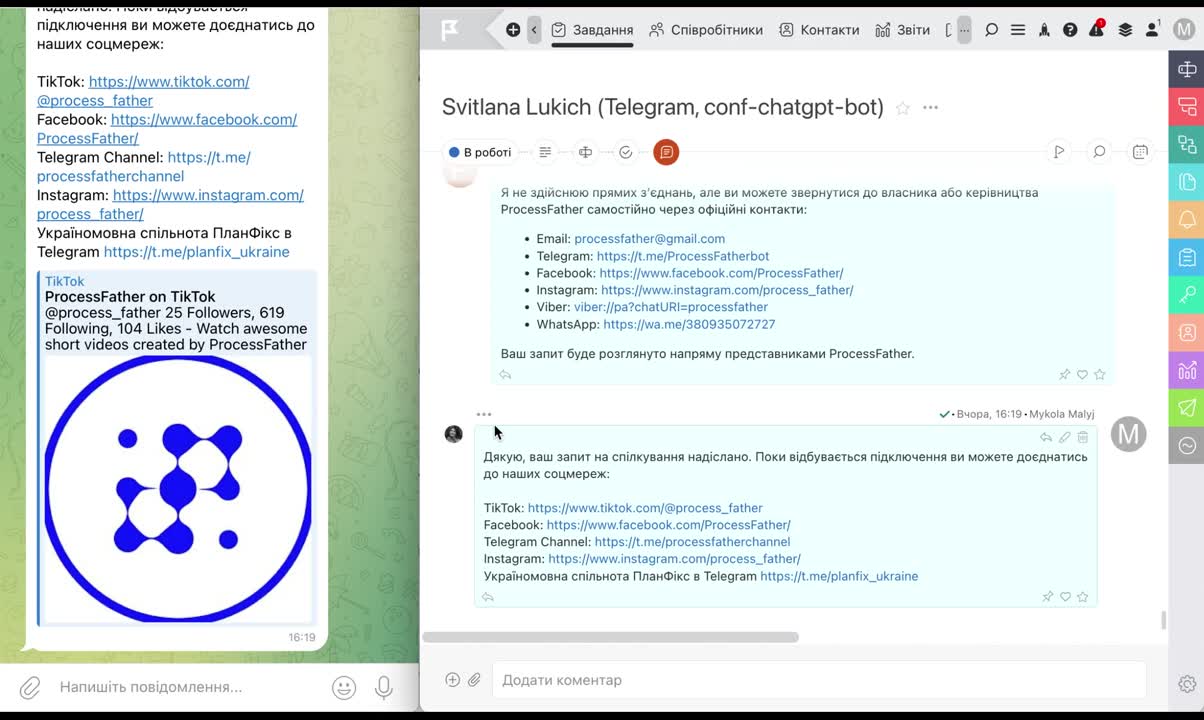Open the orange bell panel in right sidebar
This screenshot has width=1204, height=720.
point(1187,220)
